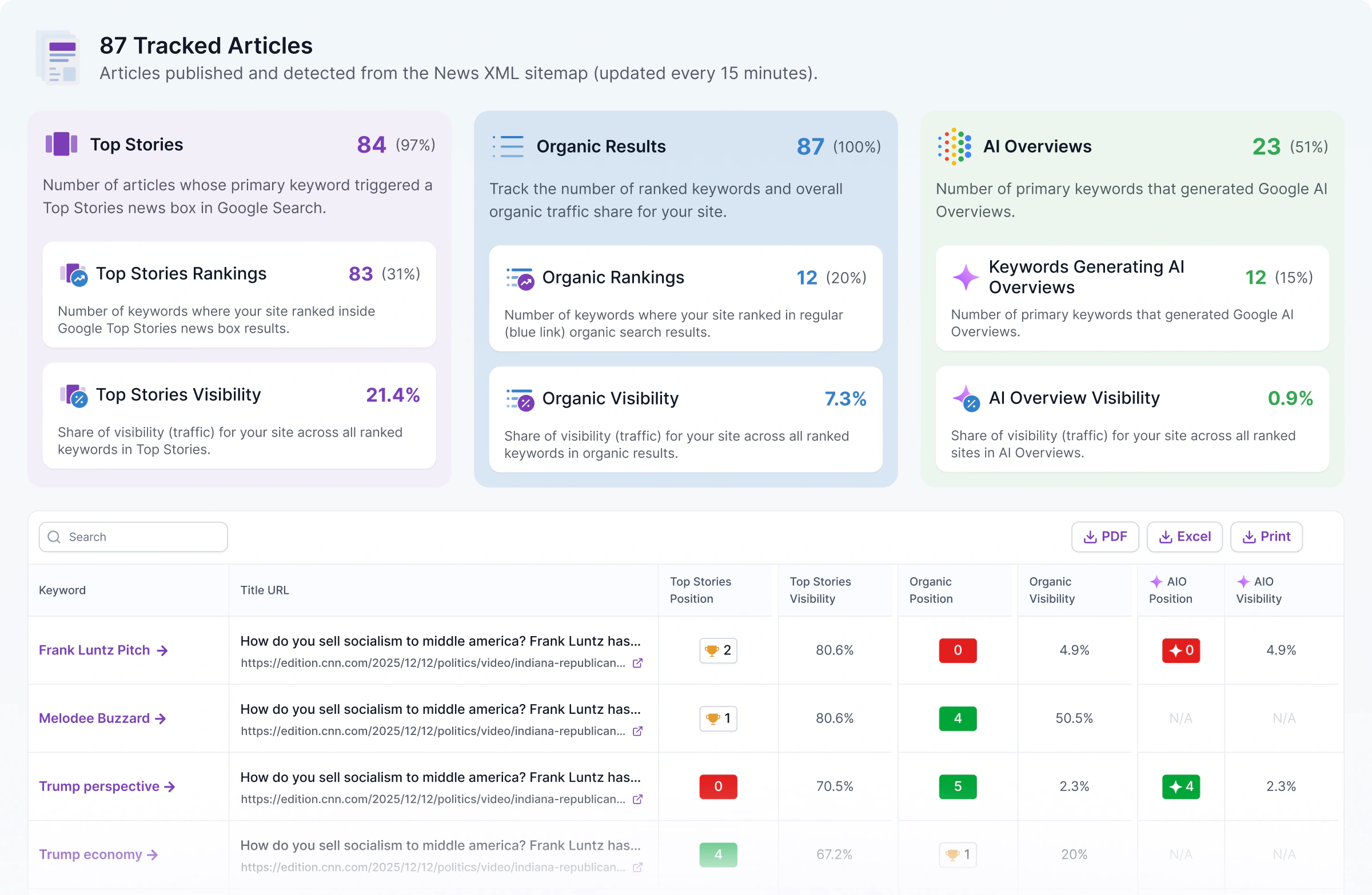The width and height of the screenshot is (1372, 895).
Task: Select the Organic Rankings card
Action: coord(686,298)
